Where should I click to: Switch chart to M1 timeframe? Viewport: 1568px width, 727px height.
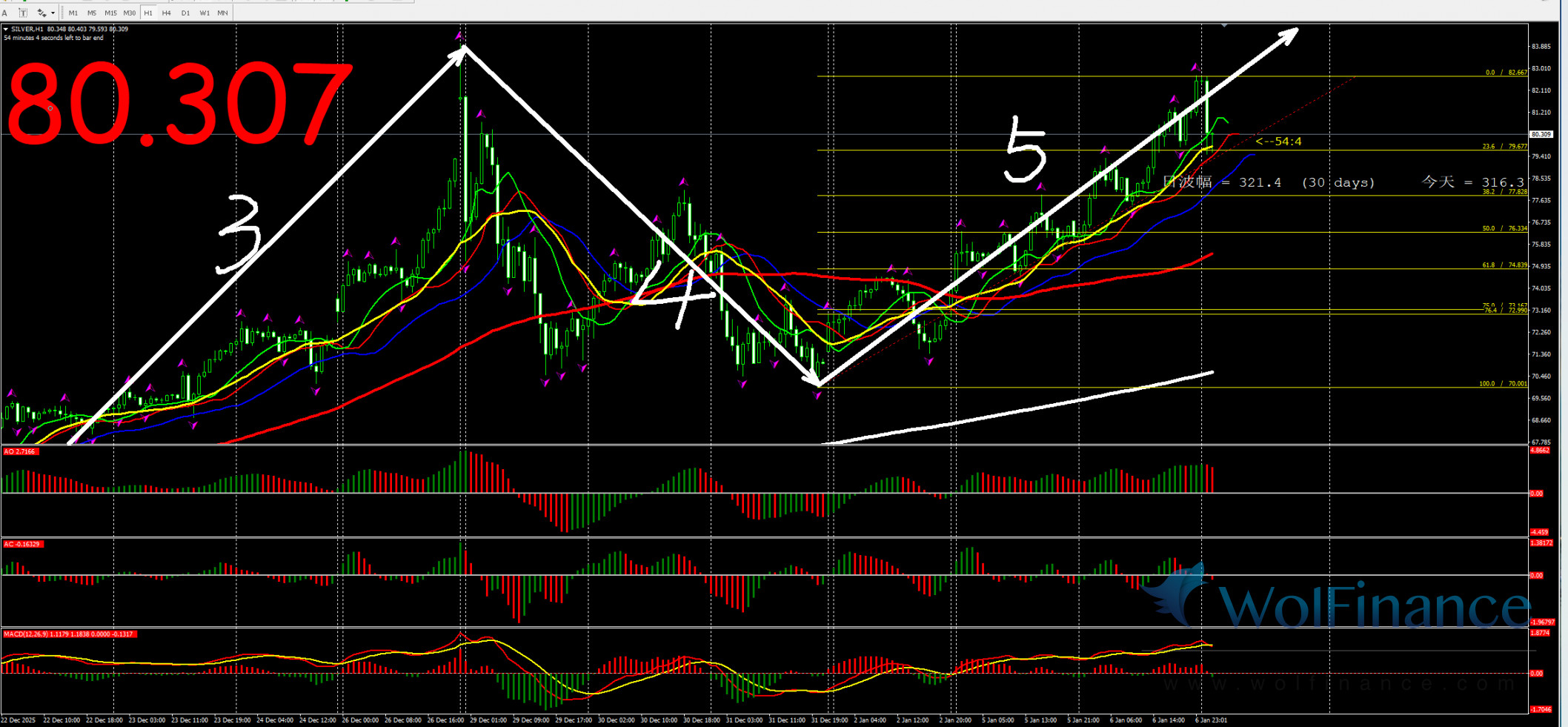click(x=73, y=13)
